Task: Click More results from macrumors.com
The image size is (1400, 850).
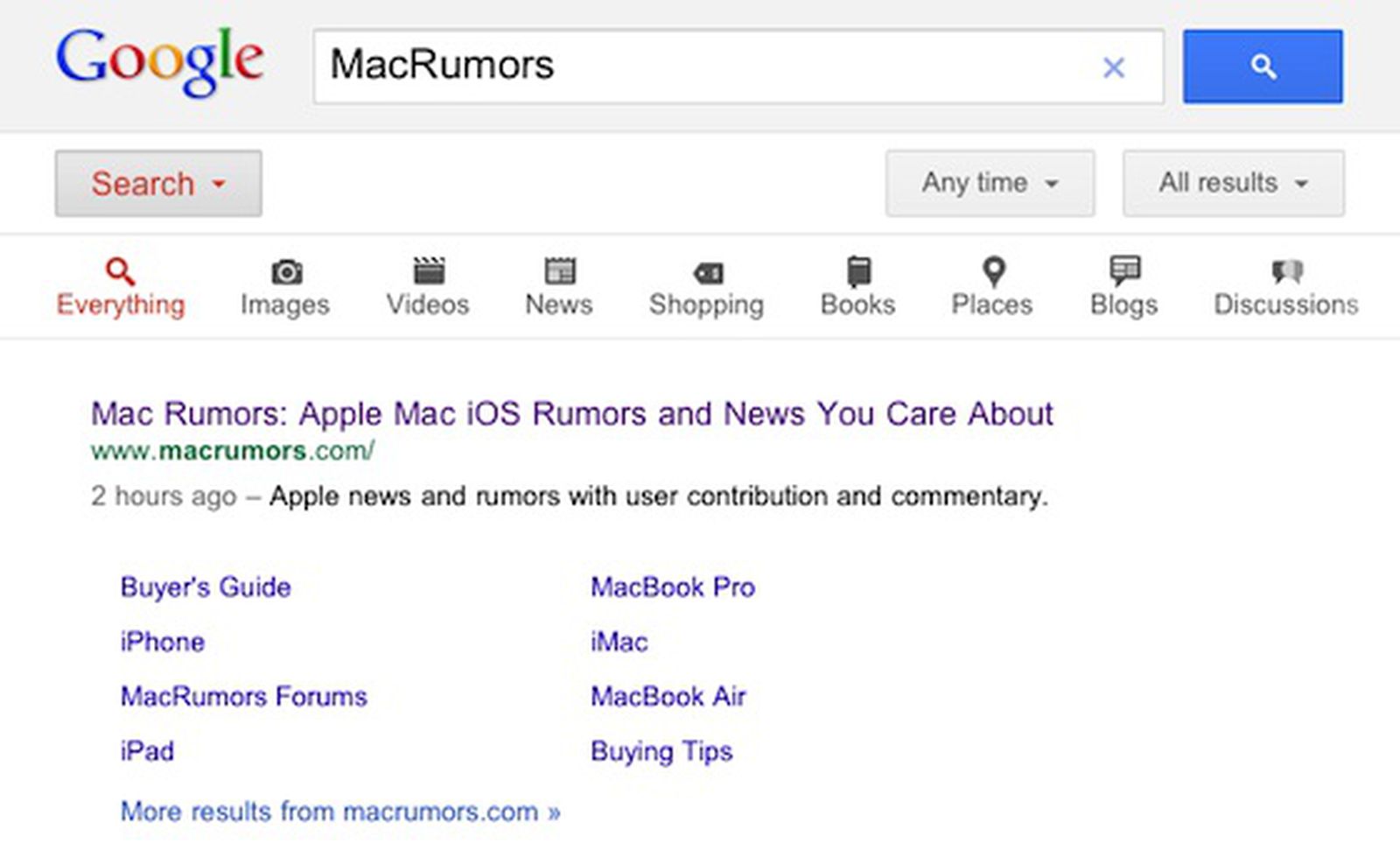Action: click(x=340, y=811)
